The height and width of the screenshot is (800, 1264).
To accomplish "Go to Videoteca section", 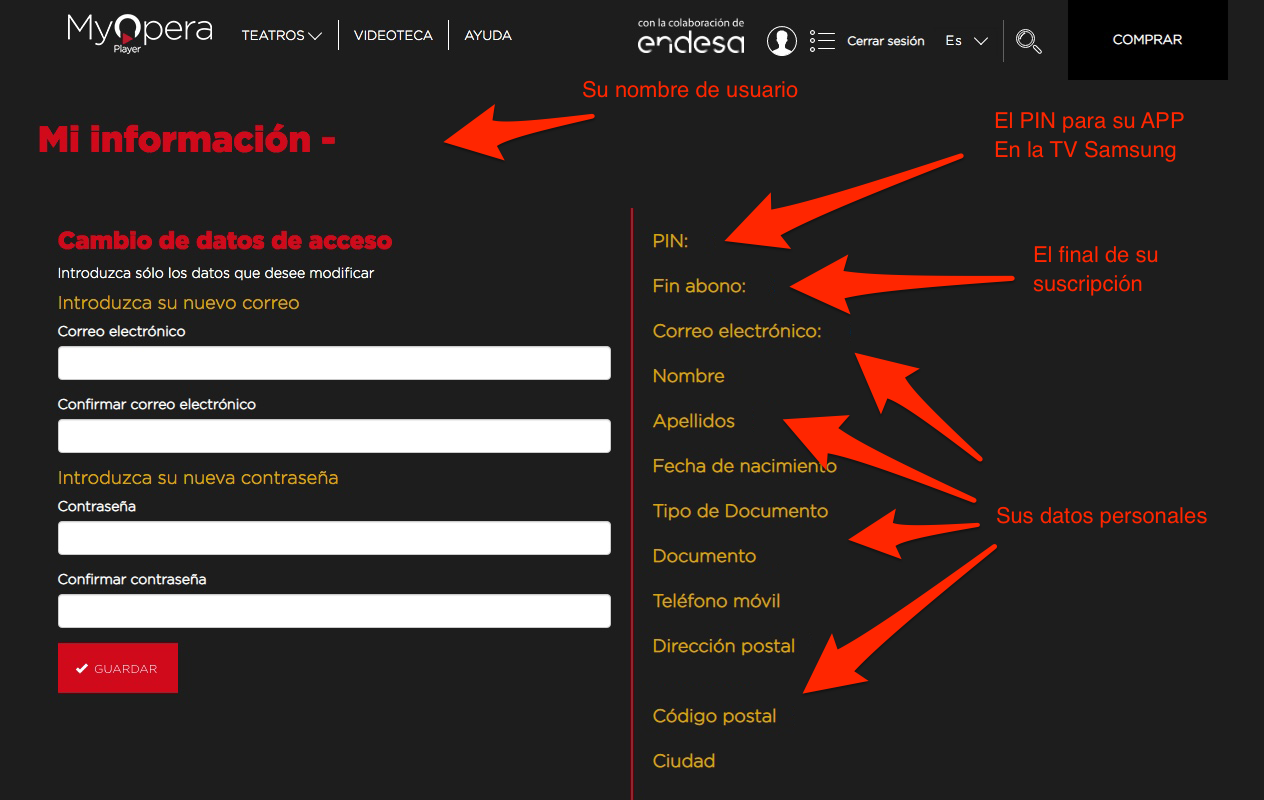I will [x=393, y=36].
